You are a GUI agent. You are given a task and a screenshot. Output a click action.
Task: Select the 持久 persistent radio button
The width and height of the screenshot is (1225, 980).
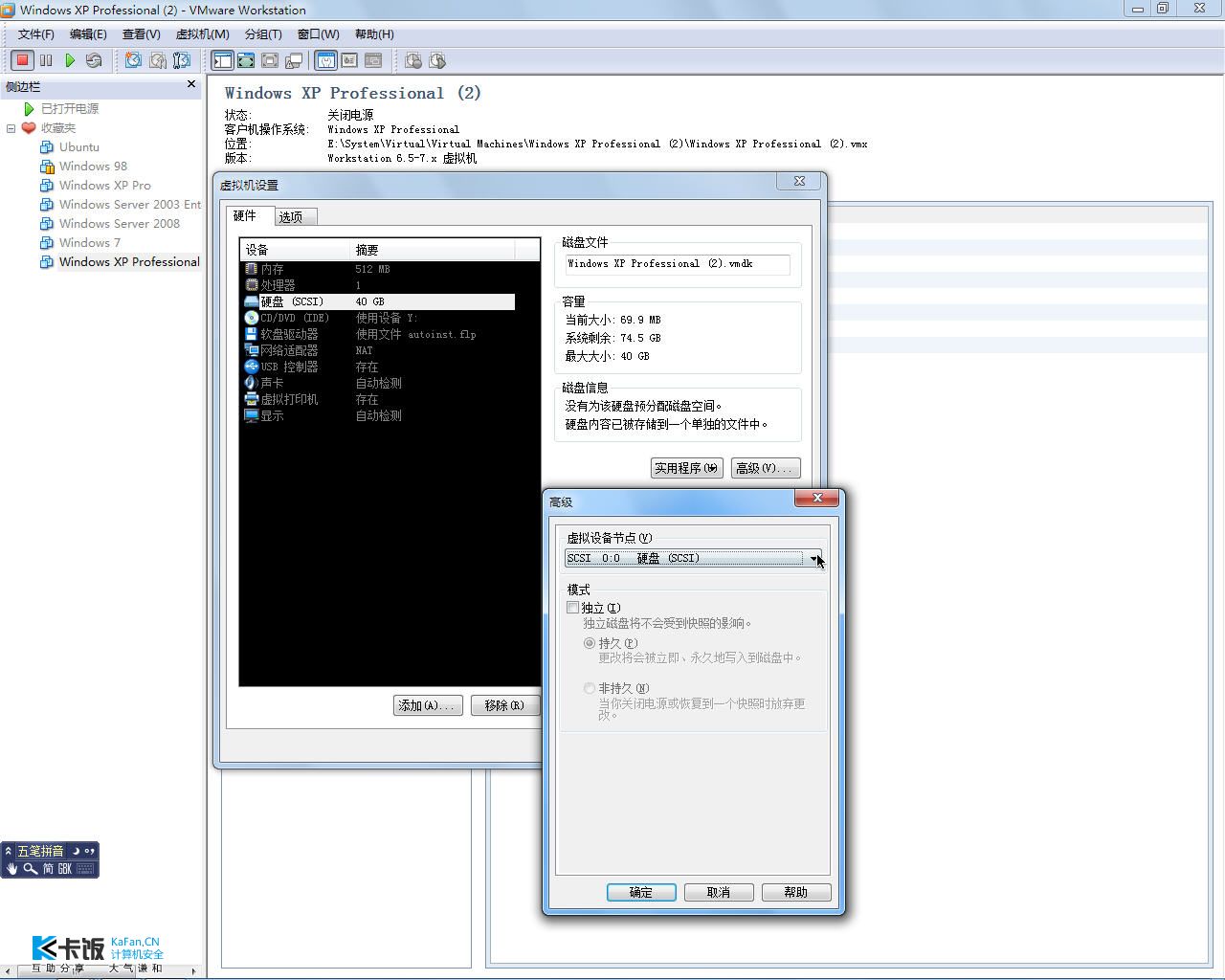coord(590,643)
